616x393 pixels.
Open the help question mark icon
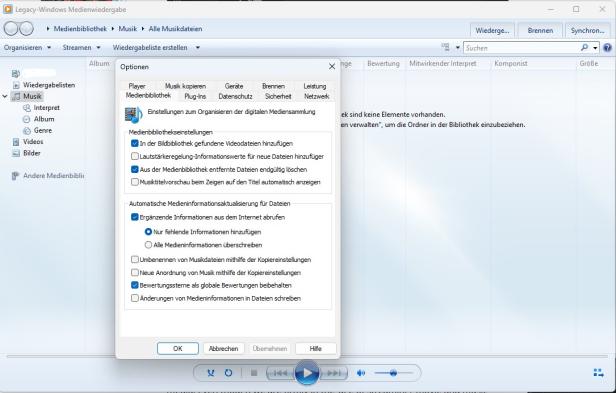click(x=607, y=48)
